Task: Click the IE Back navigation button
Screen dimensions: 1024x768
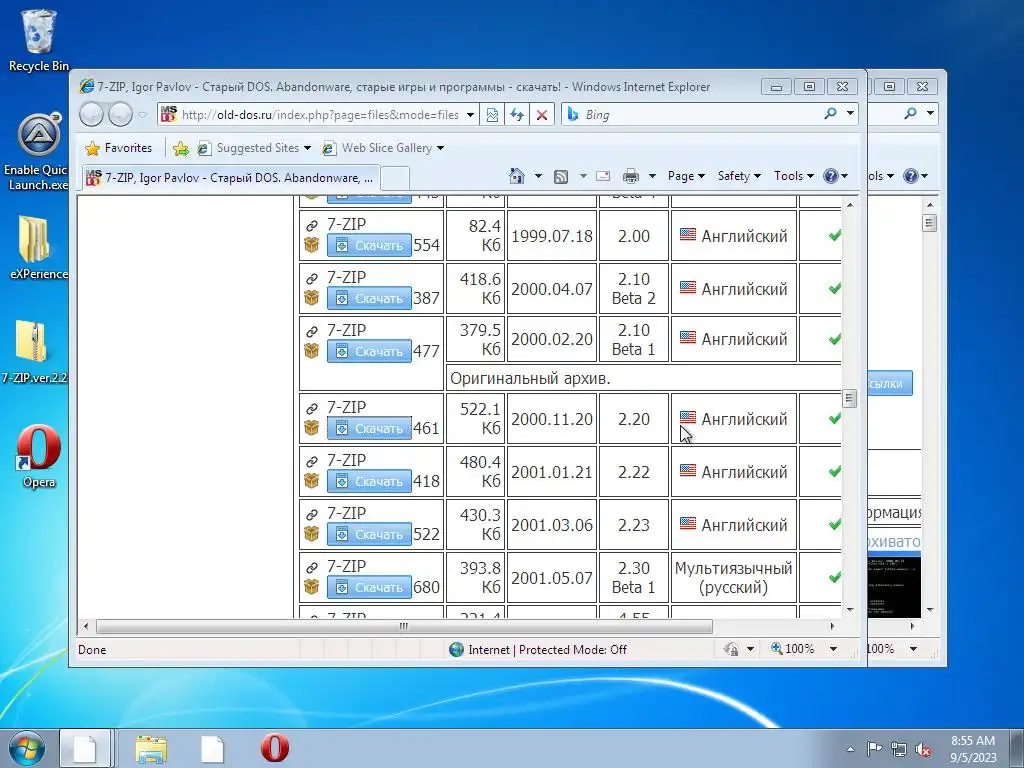Action: point(91,115)
